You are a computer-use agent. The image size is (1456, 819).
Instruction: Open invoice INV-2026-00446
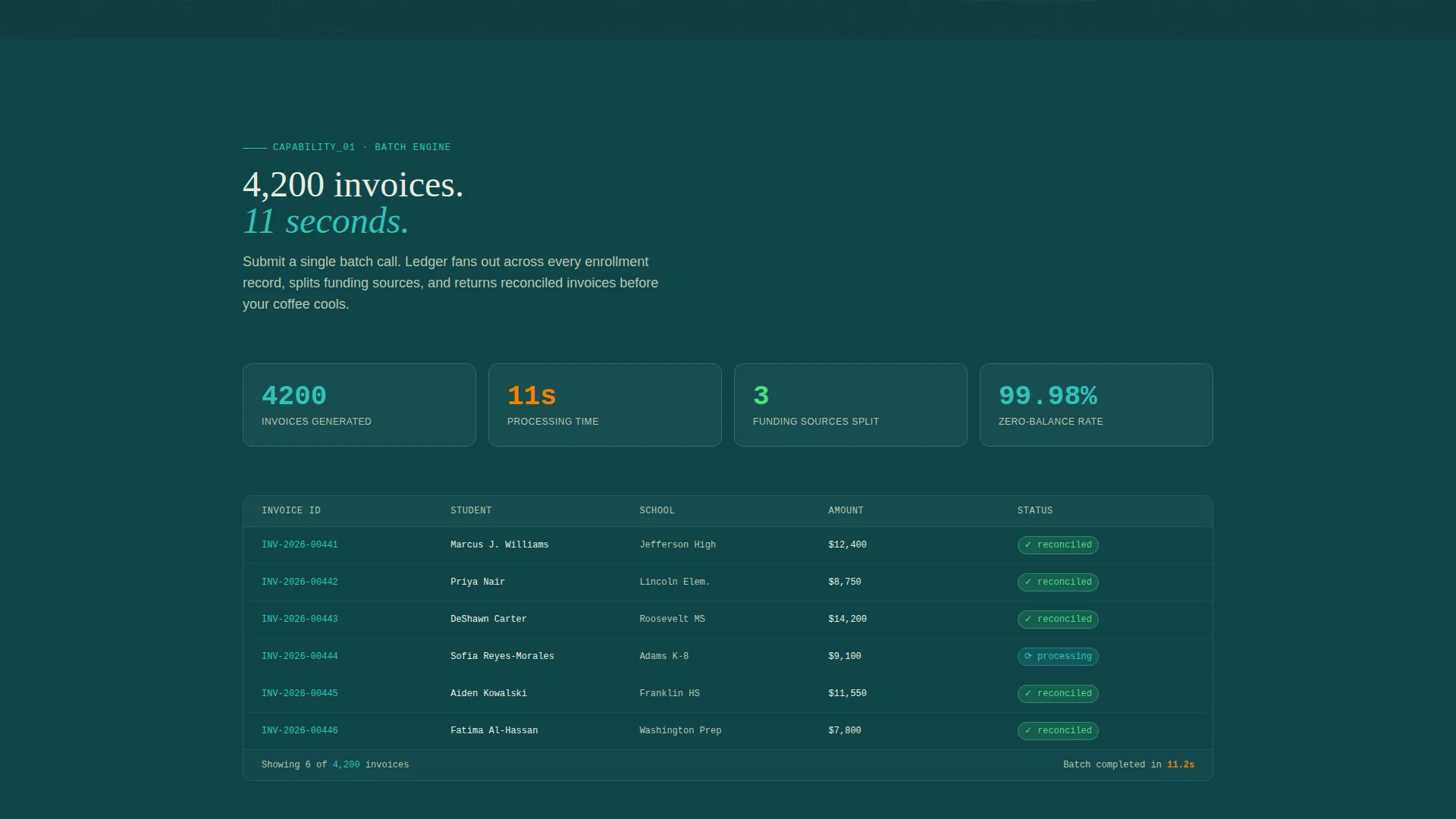(x=300, y=730)
